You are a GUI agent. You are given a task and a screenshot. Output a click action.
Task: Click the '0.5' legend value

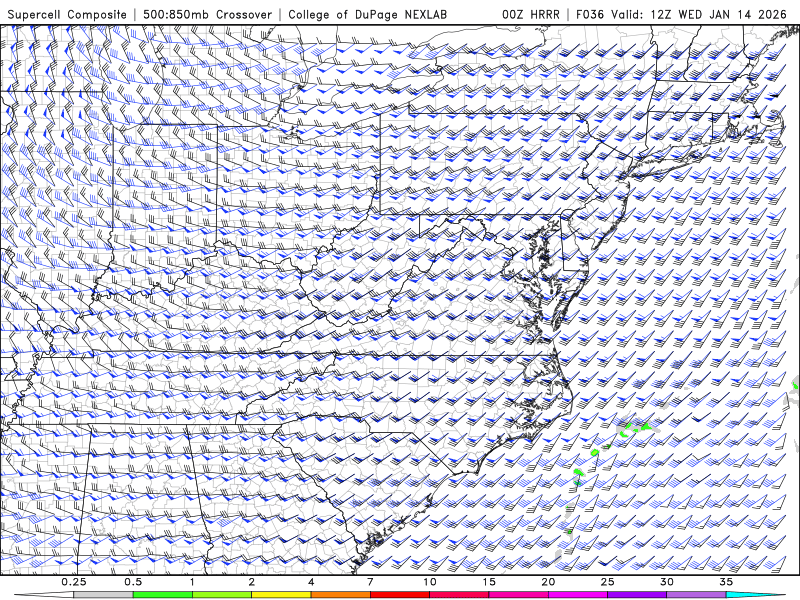click(133, 582)
